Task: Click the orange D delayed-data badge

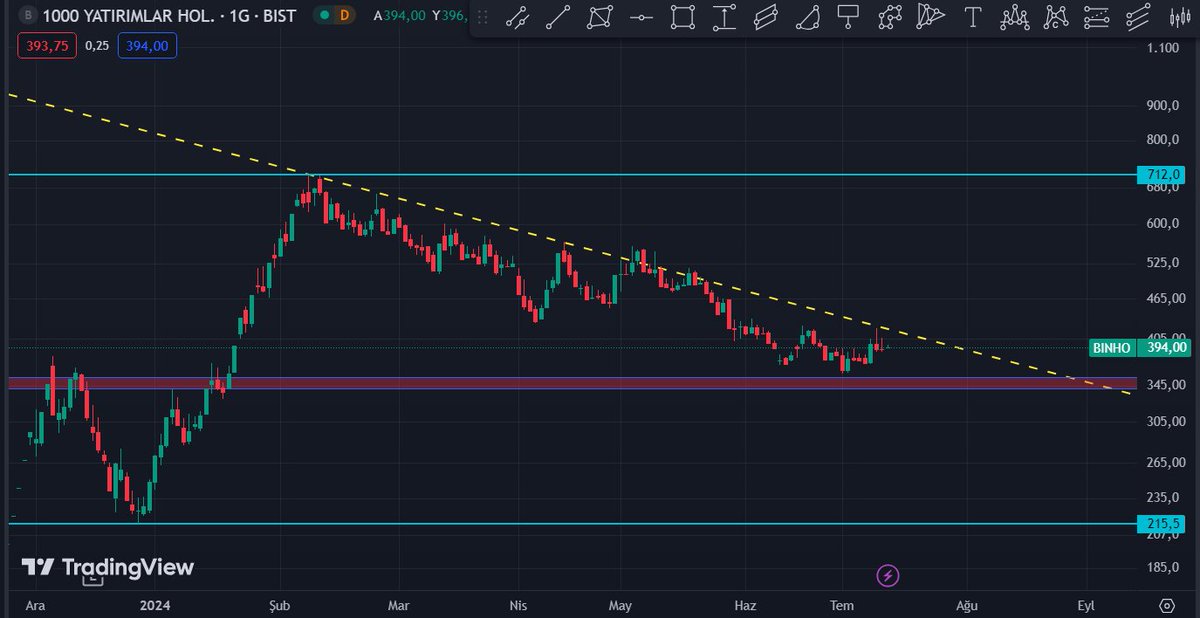Action: click(x=345, y=15)
